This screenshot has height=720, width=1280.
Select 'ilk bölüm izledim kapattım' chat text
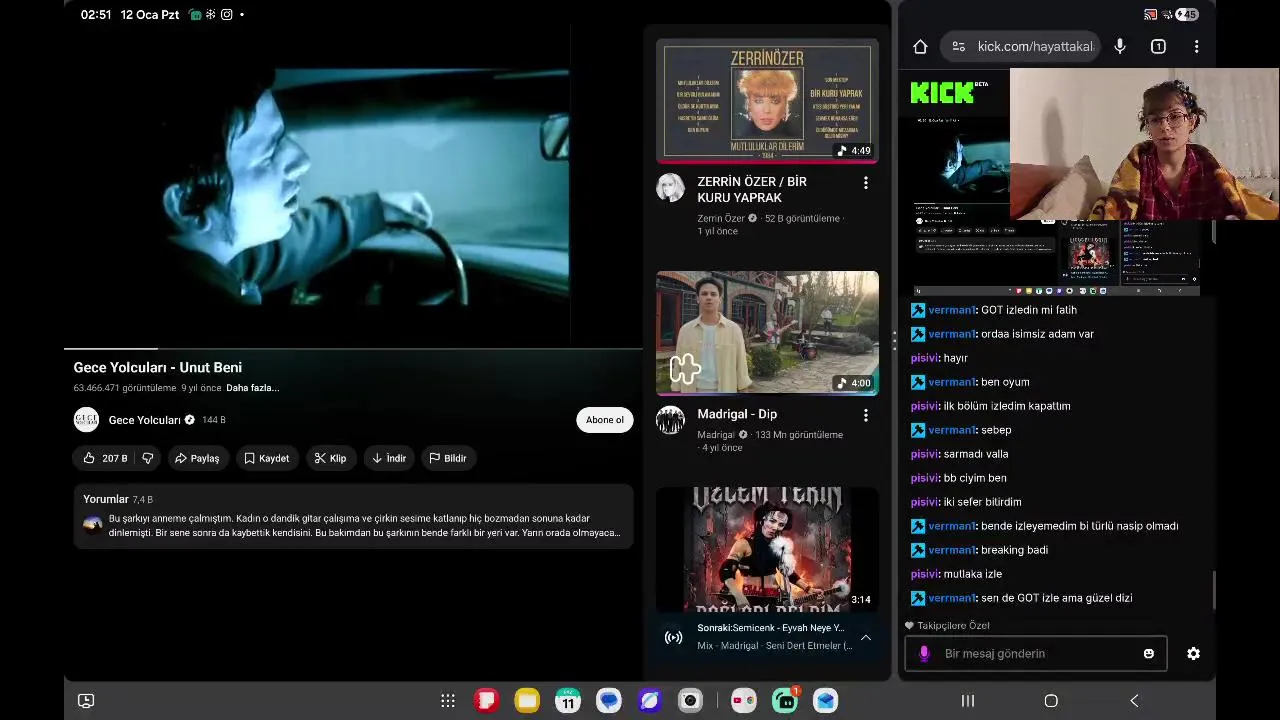pos(1007,406)
